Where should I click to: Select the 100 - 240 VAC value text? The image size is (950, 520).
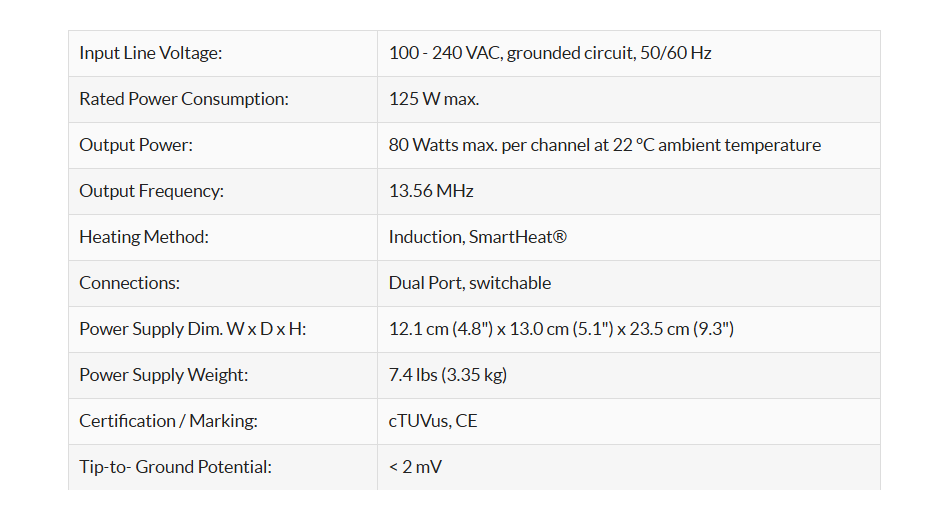549,53
